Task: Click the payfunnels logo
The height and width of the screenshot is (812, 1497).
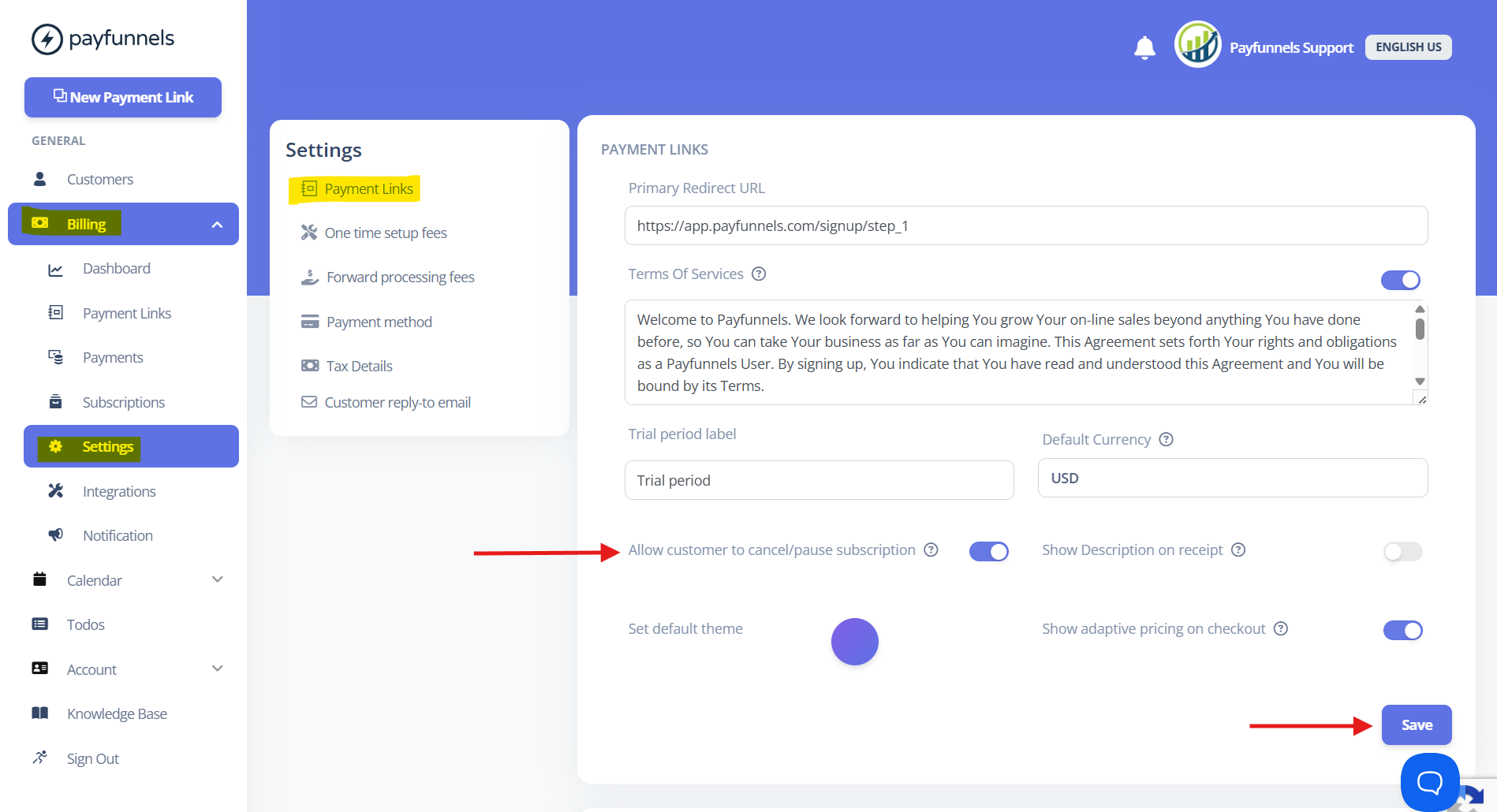Action: tap(103, 39)
